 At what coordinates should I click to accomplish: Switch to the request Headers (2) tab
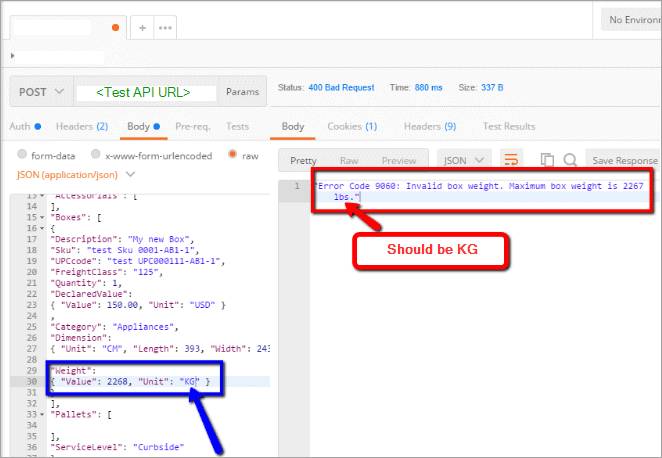82,126
